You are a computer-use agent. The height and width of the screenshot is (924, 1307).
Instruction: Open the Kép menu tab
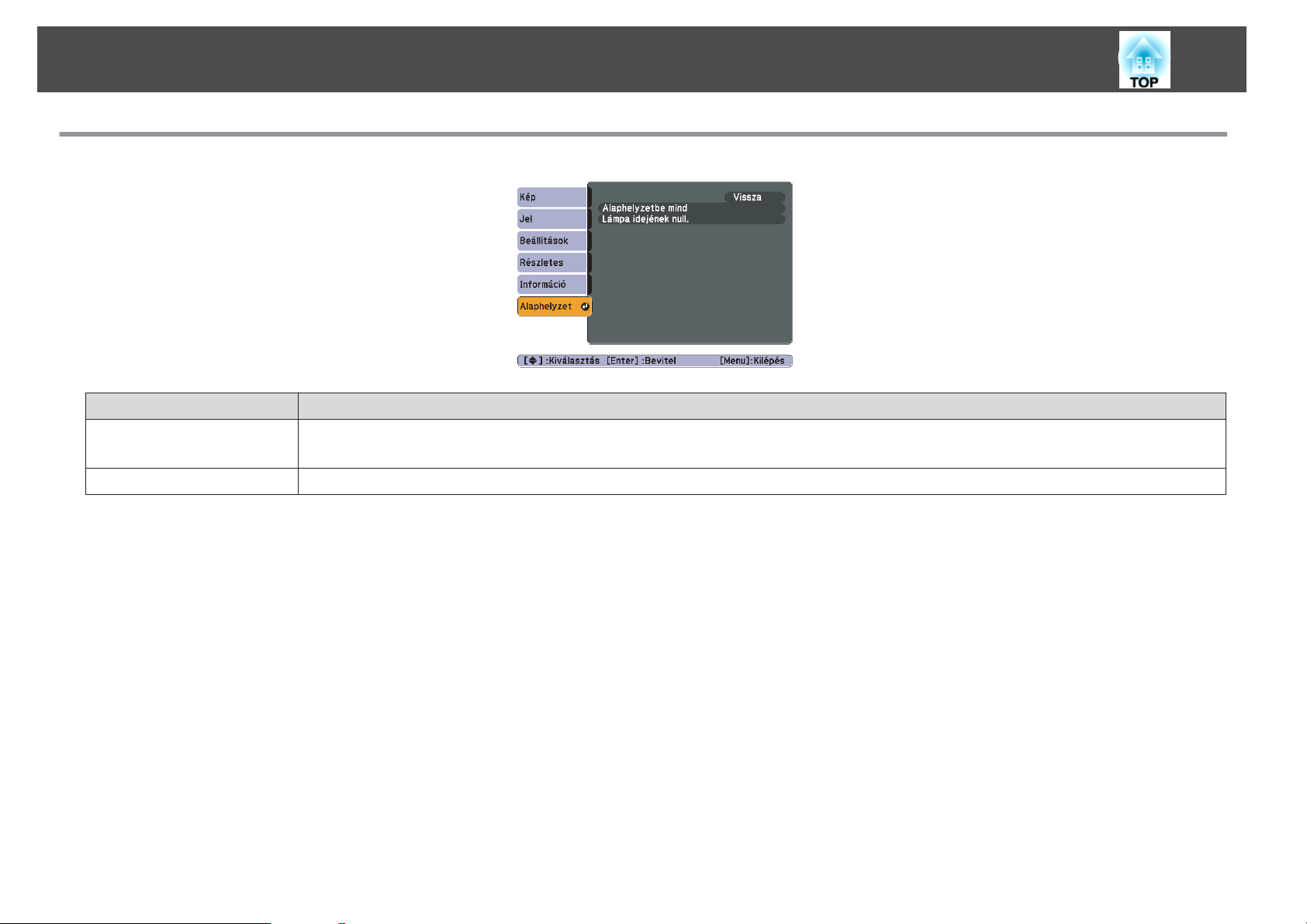tap(552, 197)
